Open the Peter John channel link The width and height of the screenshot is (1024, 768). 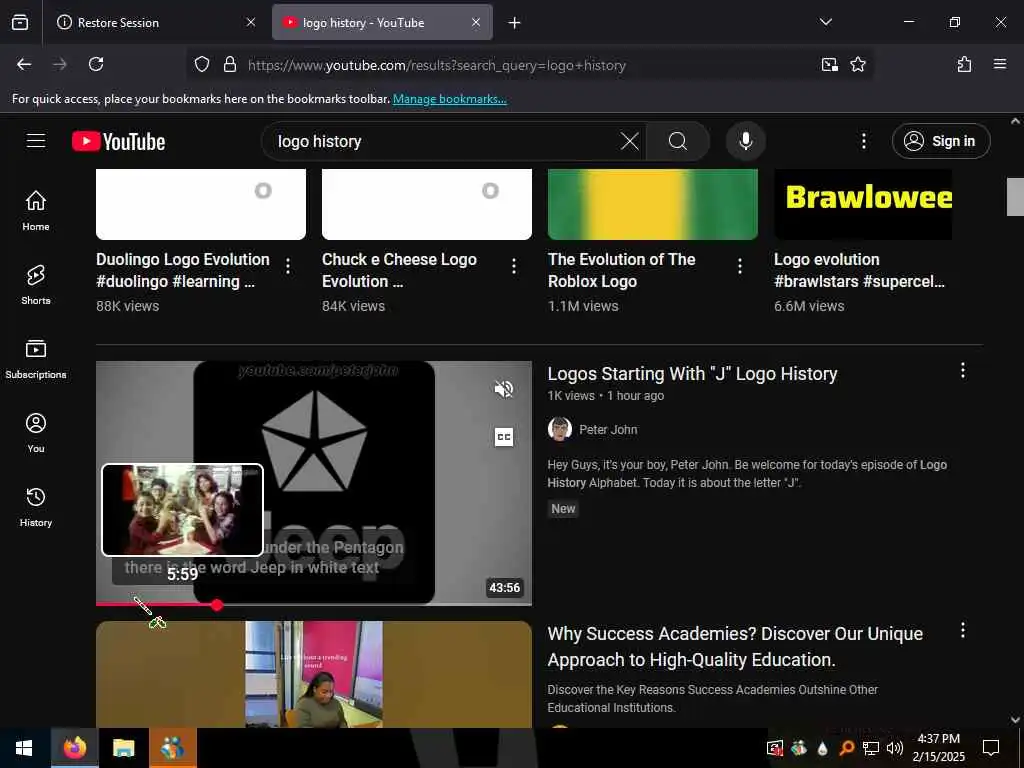pyautogui.click(x=608, y=430)
